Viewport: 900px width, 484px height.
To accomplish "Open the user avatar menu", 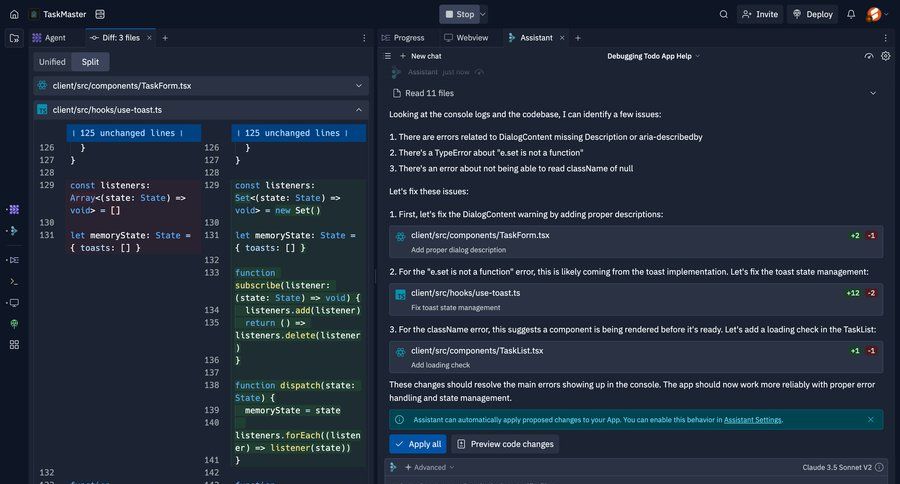I will click(x=874, y=14).
